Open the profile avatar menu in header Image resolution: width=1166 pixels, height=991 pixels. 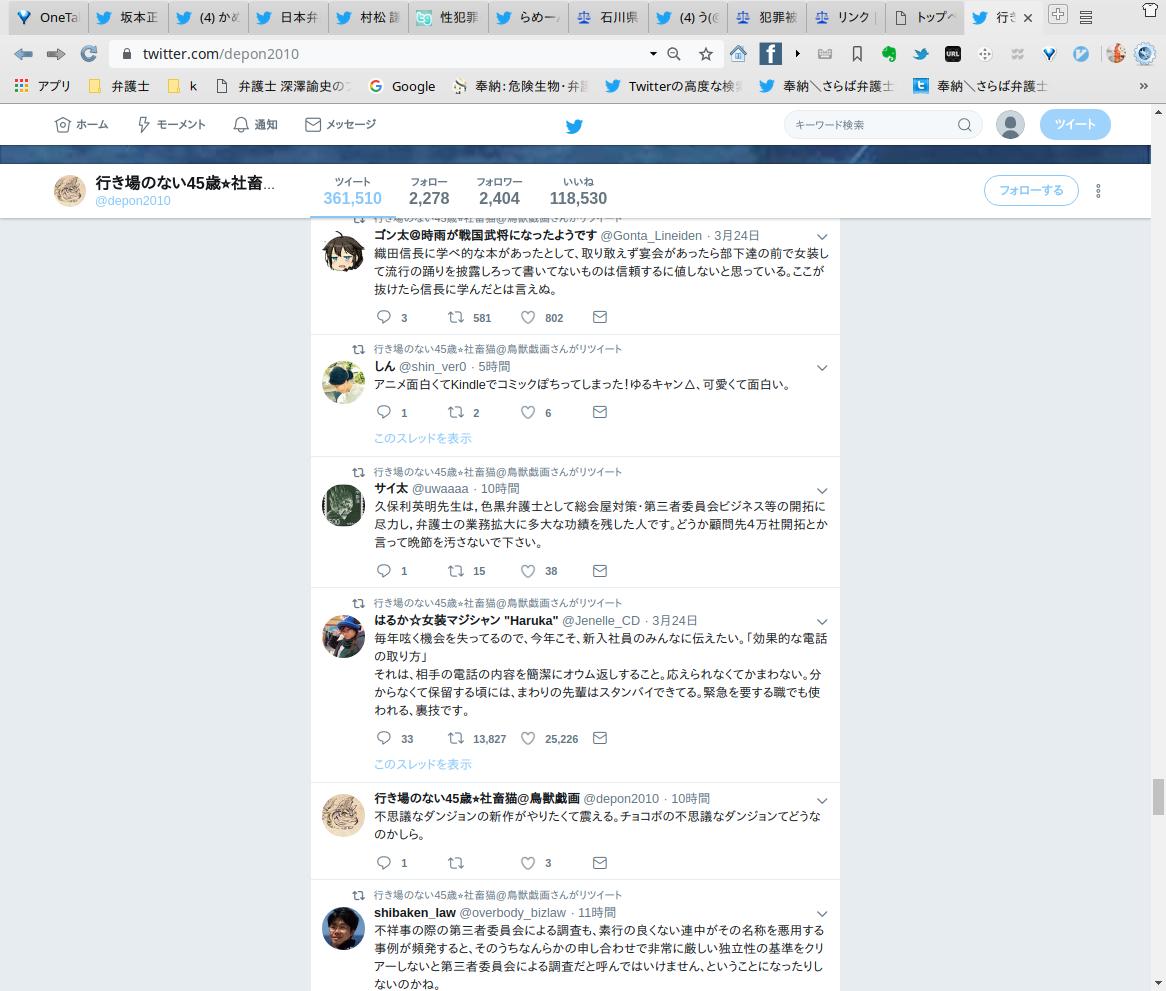point(1010,125)
